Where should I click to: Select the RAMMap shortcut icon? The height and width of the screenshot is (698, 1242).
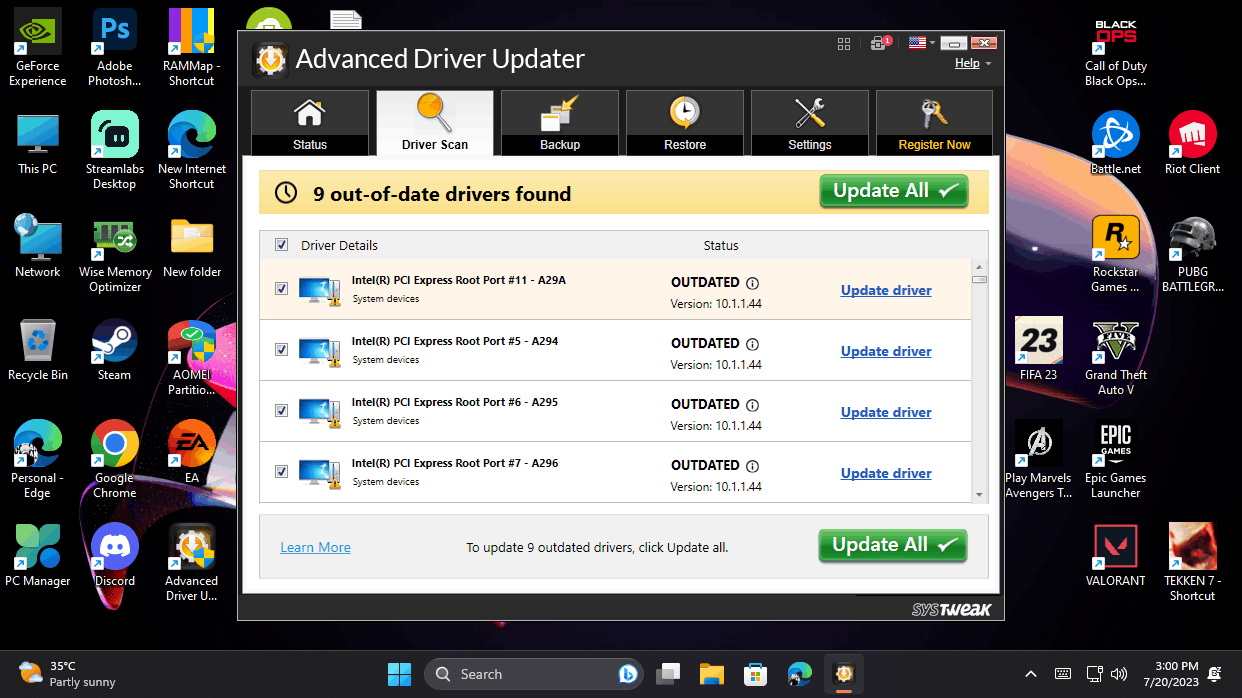tap(191, 48)
